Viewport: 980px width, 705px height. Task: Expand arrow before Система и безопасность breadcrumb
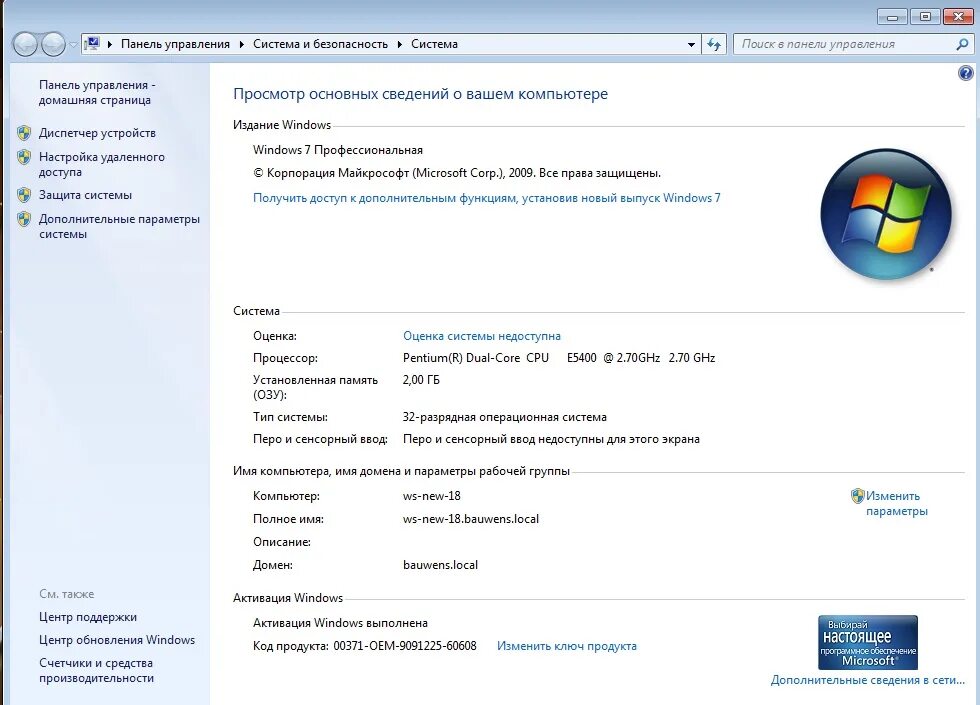(242, 44)
